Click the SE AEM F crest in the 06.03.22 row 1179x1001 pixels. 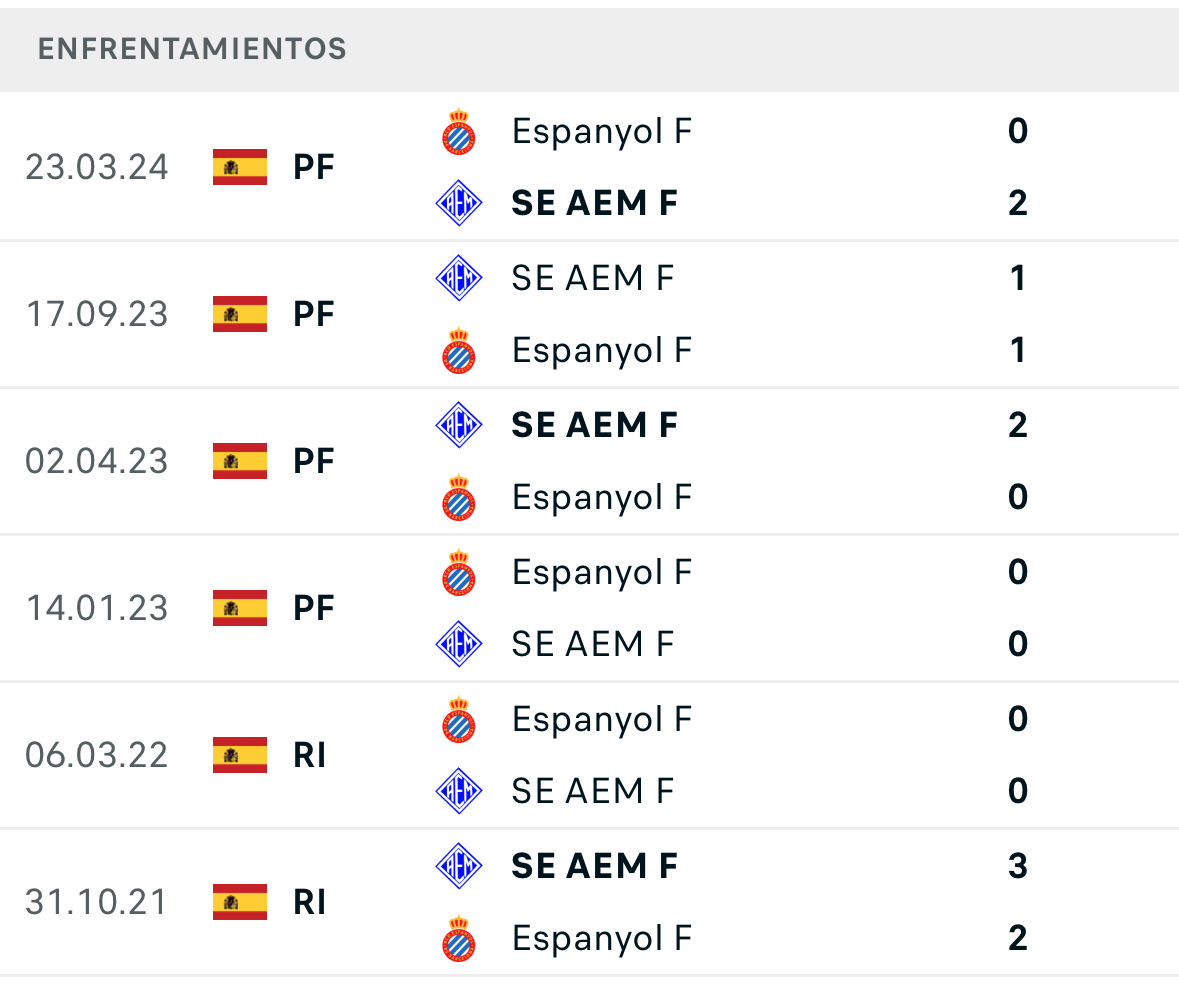(458, 791)
